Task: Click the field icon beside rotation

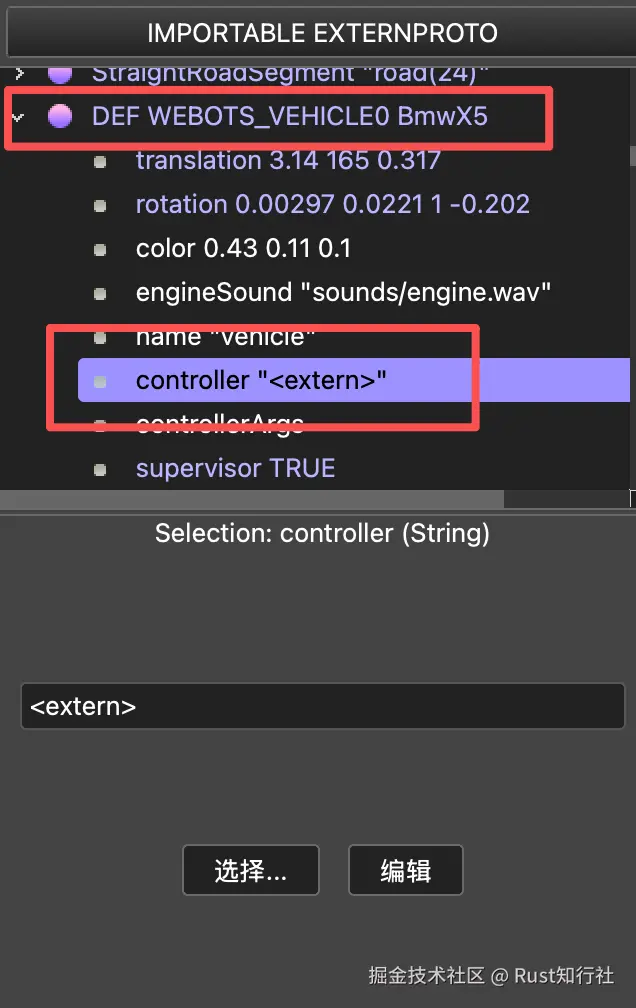Action: tap(100, 205)
